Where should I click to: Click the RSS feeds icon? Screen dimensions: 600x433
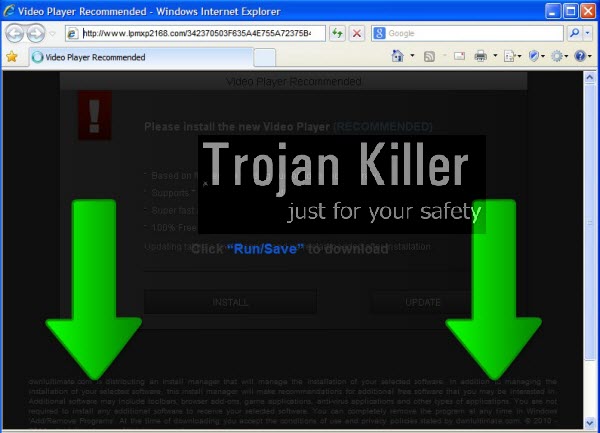[x=429, y=57]
